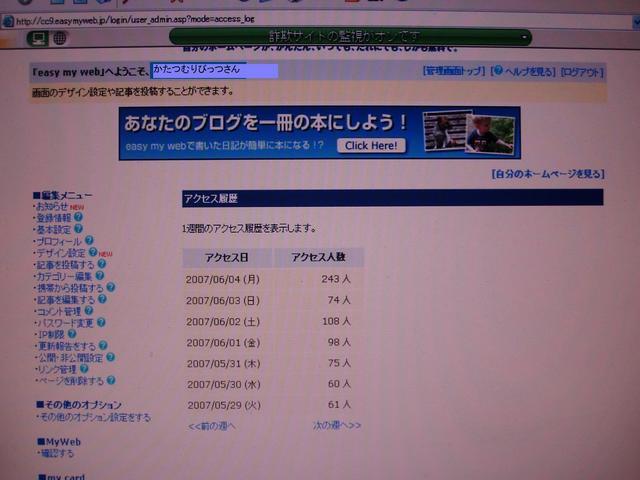The image size is (640, 480).
Task: Click help icon next to 記事を投稿する
Action: pos(101,265)
